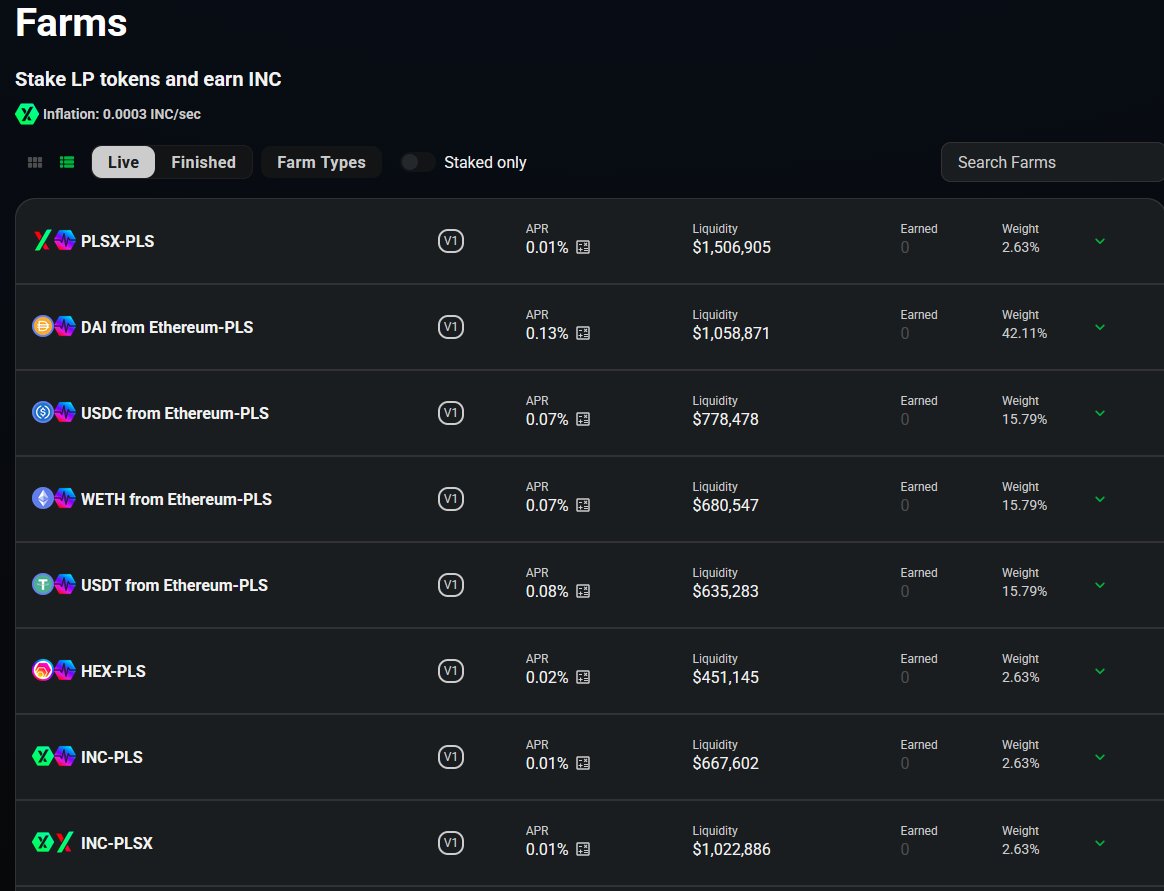Image resolution: width=1164 pixels, height=891 pixels.
Task: Click V1 badge on USDC from Ethereum-PLS row
Action: (x=451, y=413)
